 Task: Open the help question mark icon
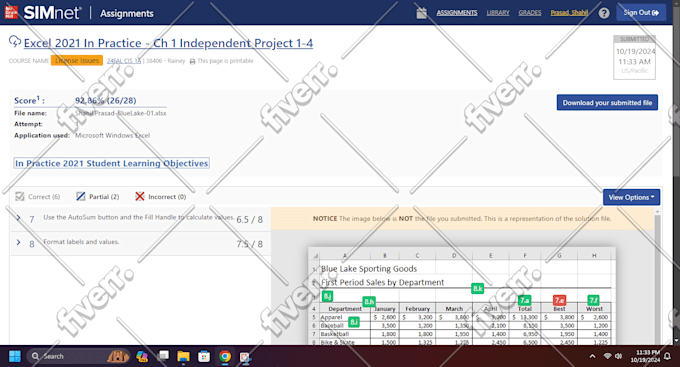coord(604,13)
